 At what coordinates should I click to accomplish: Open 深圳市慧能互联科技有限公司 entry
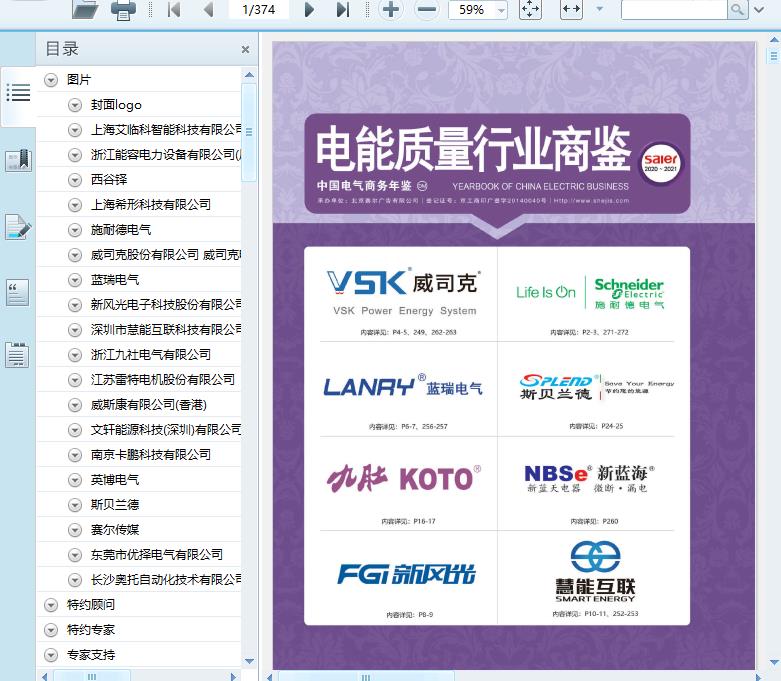tap(166, 329)
